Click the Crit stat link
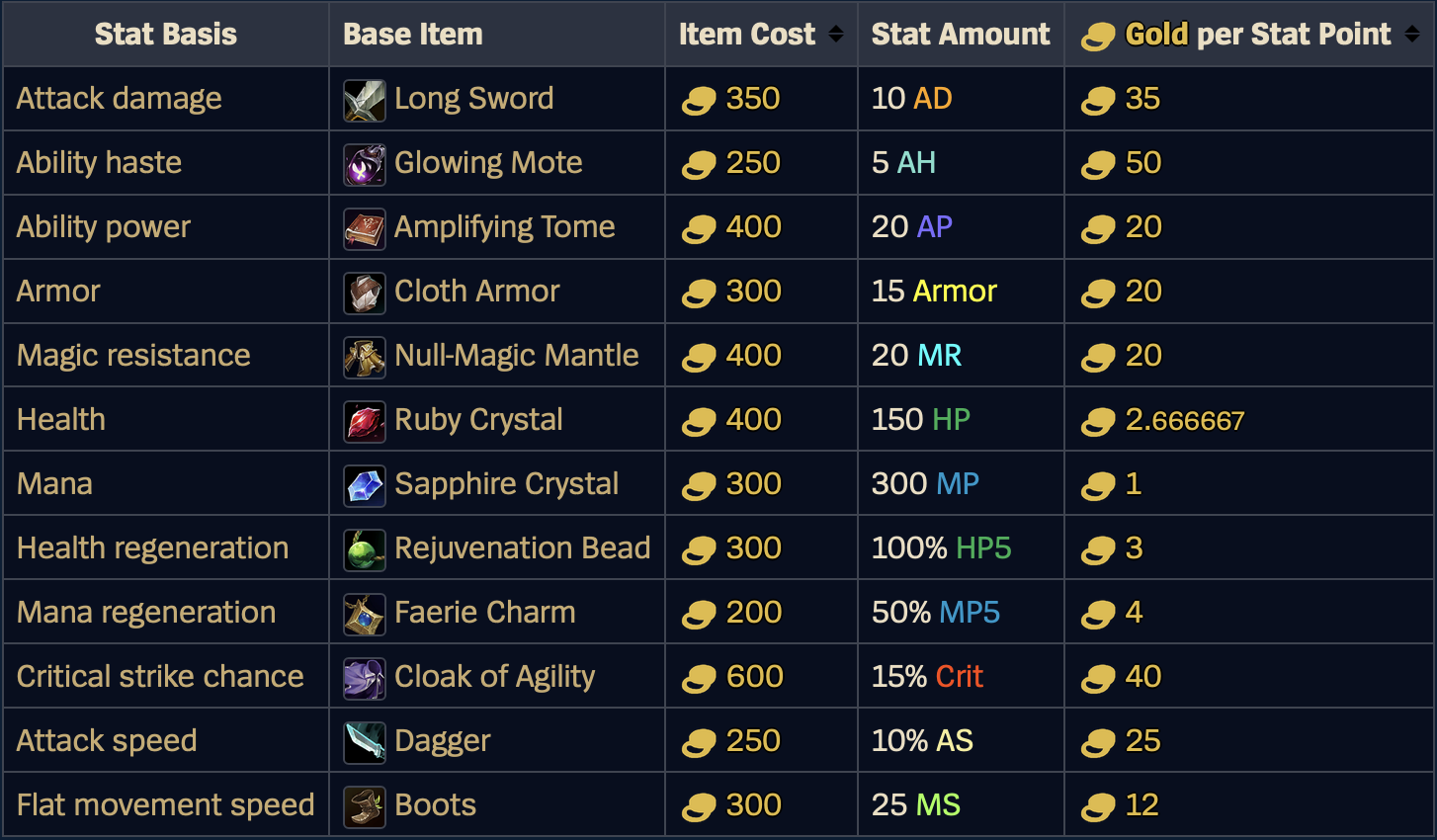This screenshot has height=840, width=1437. click(959, 677)
